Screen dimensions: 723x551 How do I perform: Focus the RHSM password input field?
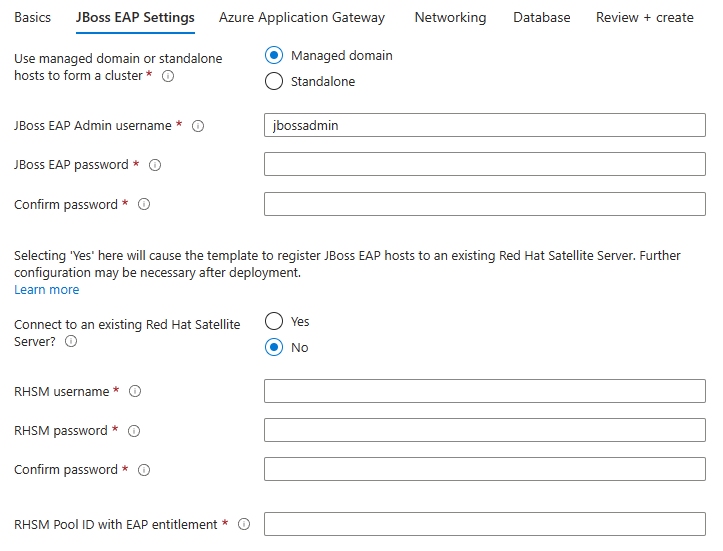[x=485, y=430]
